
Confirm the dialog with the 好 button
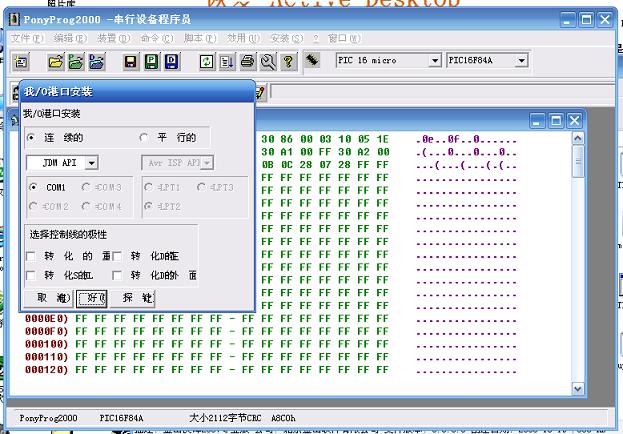[x=91, y=298]
